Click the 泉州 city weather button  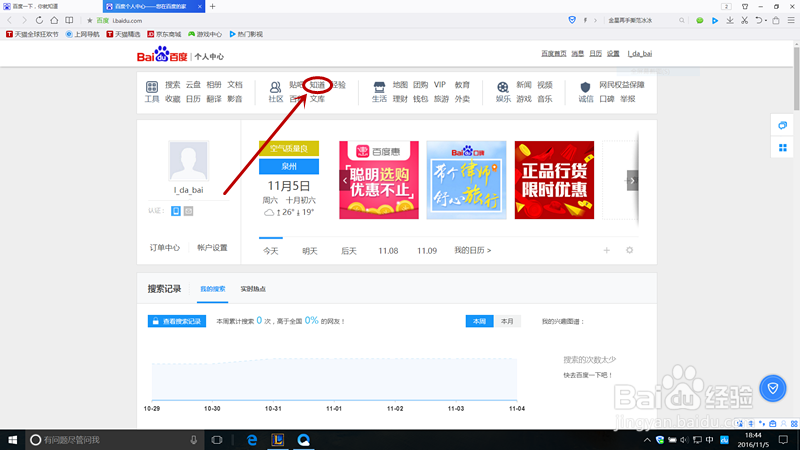pos(289,166)
